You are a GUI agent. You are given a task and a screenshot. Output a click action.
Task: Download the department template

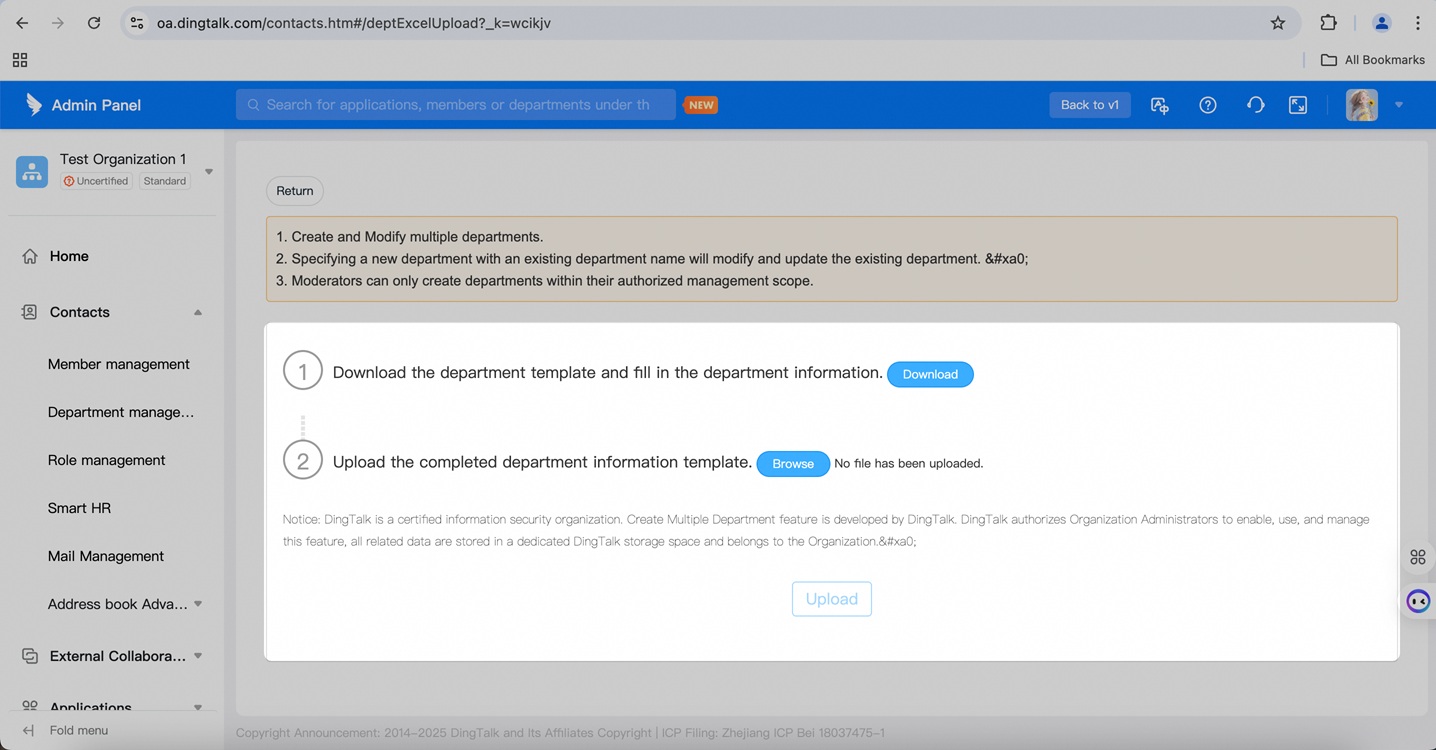pyautogui.click(x=930, y=374)
